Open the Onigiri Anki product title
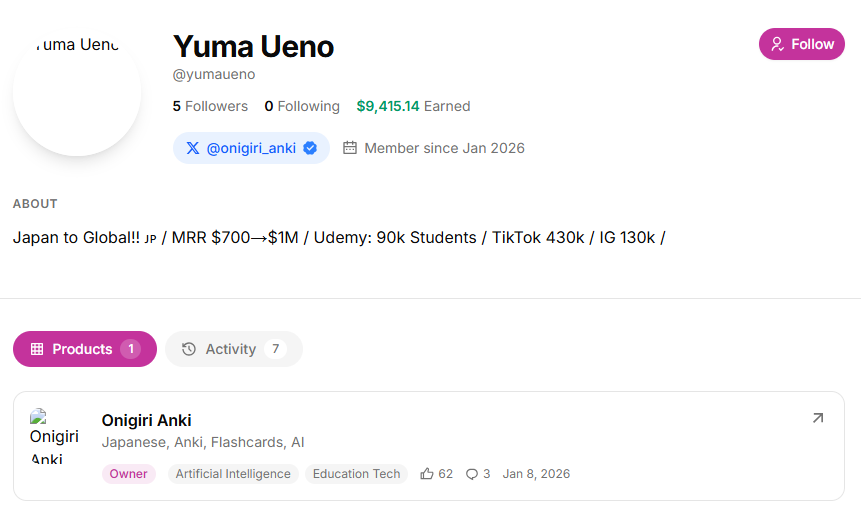 pyautogui.click(x=147, y=420)
